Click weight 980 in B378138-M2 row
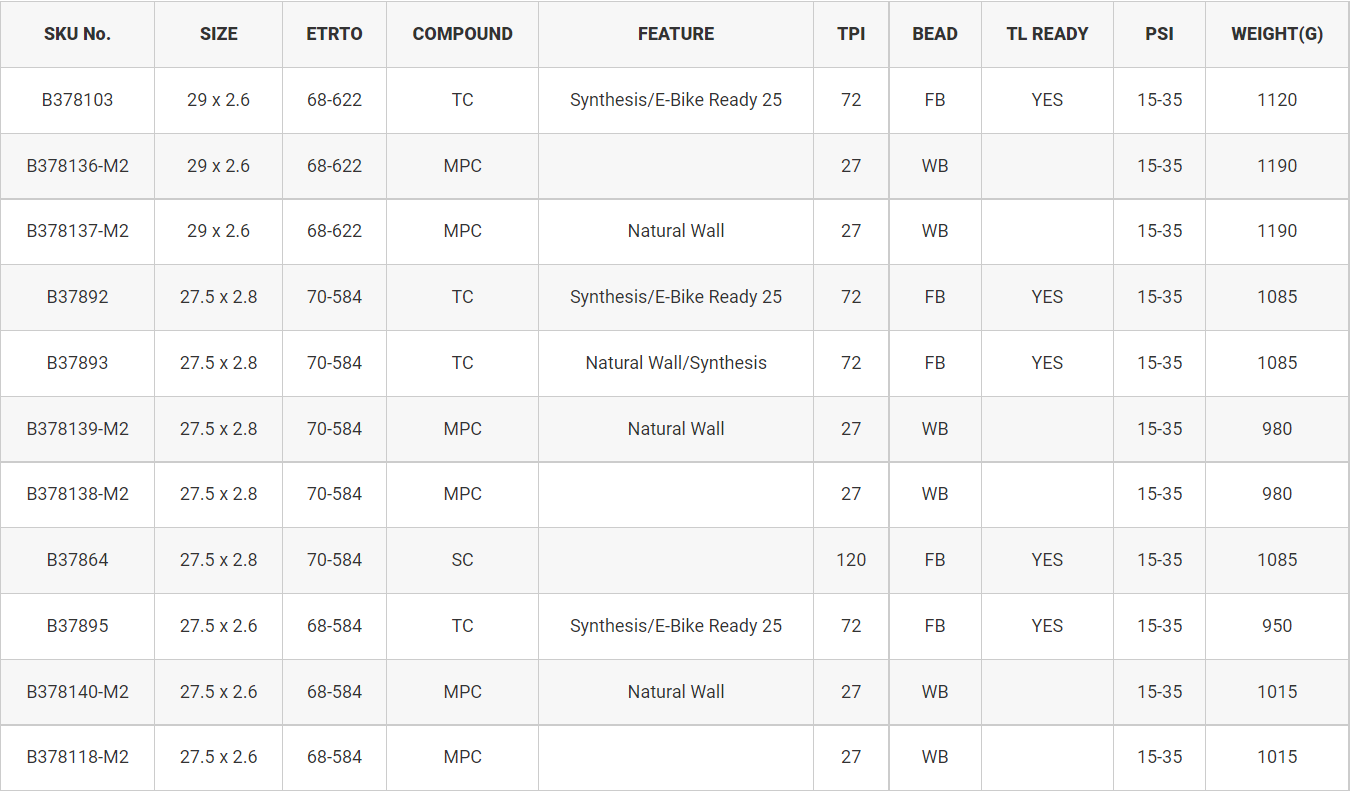The image size is (1352, 792). 1277,494
